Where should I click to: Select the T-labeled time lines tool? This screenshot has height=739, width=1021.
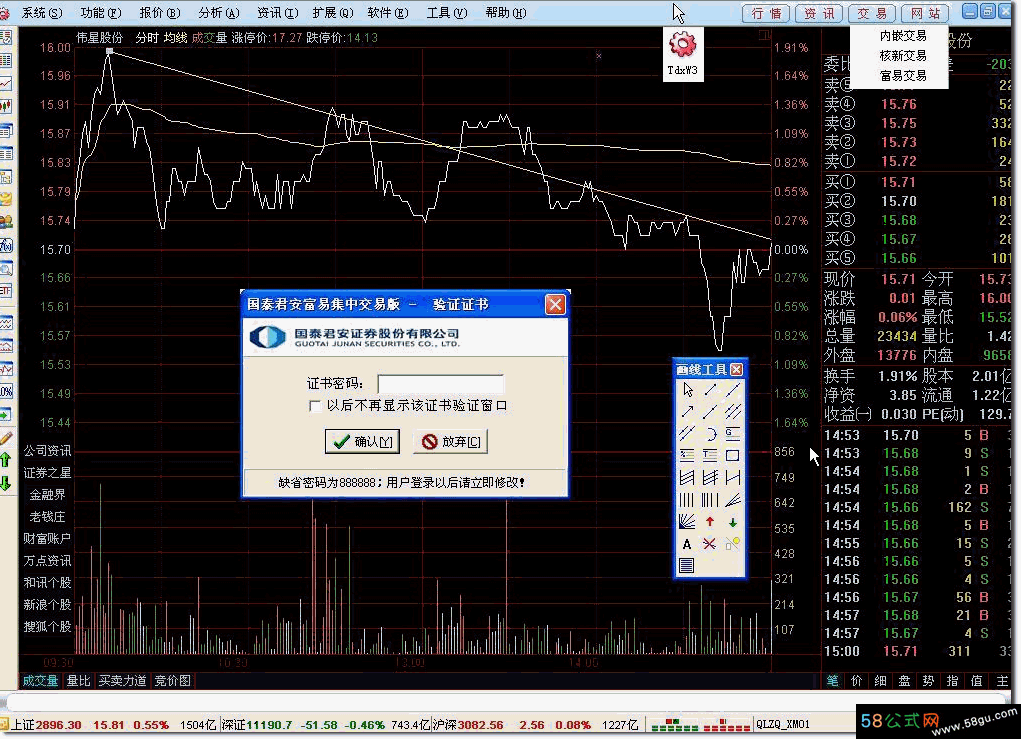pos(710,456)
